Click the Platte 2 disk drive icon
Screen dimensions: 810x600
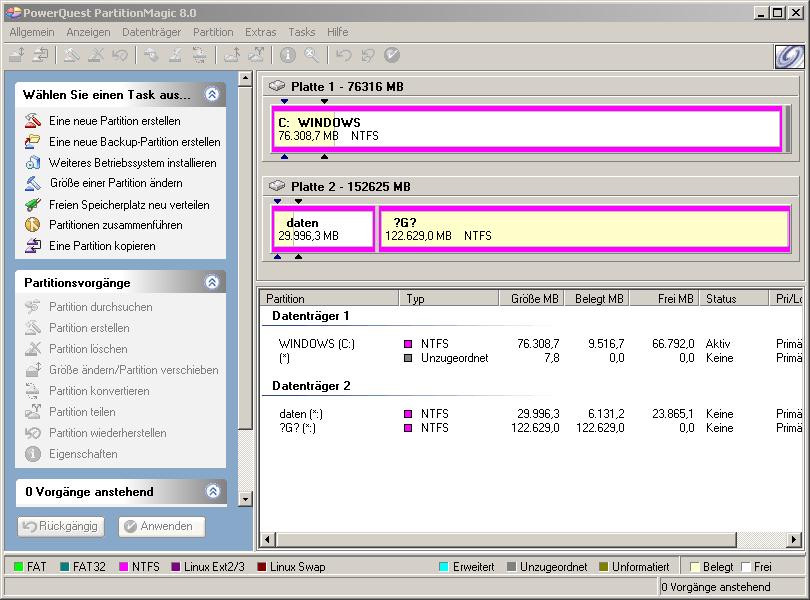[x=276, y=186]
